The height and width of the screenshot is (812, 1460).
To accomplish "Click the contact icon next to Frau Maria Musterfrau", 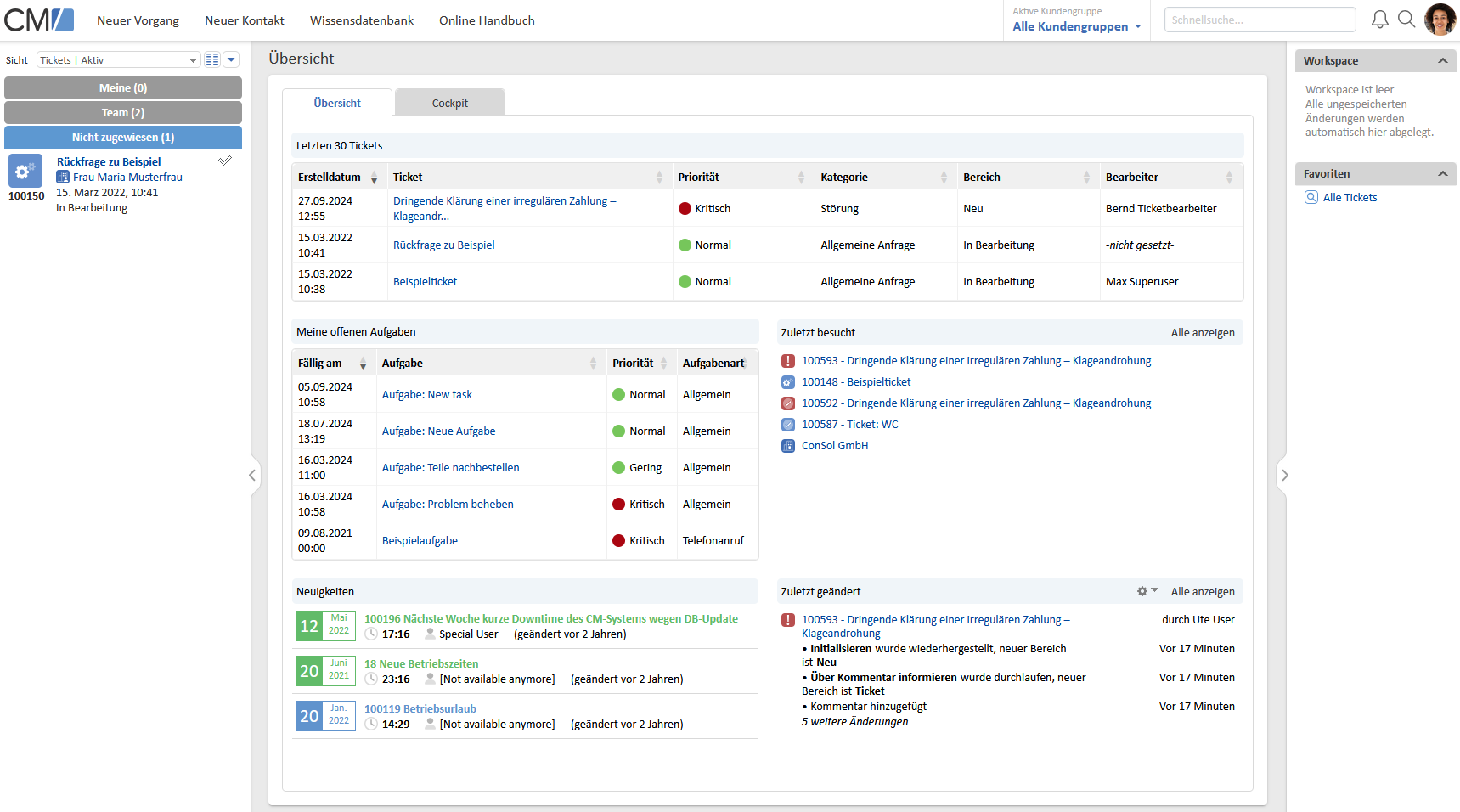I will click(x=63, y=177).
